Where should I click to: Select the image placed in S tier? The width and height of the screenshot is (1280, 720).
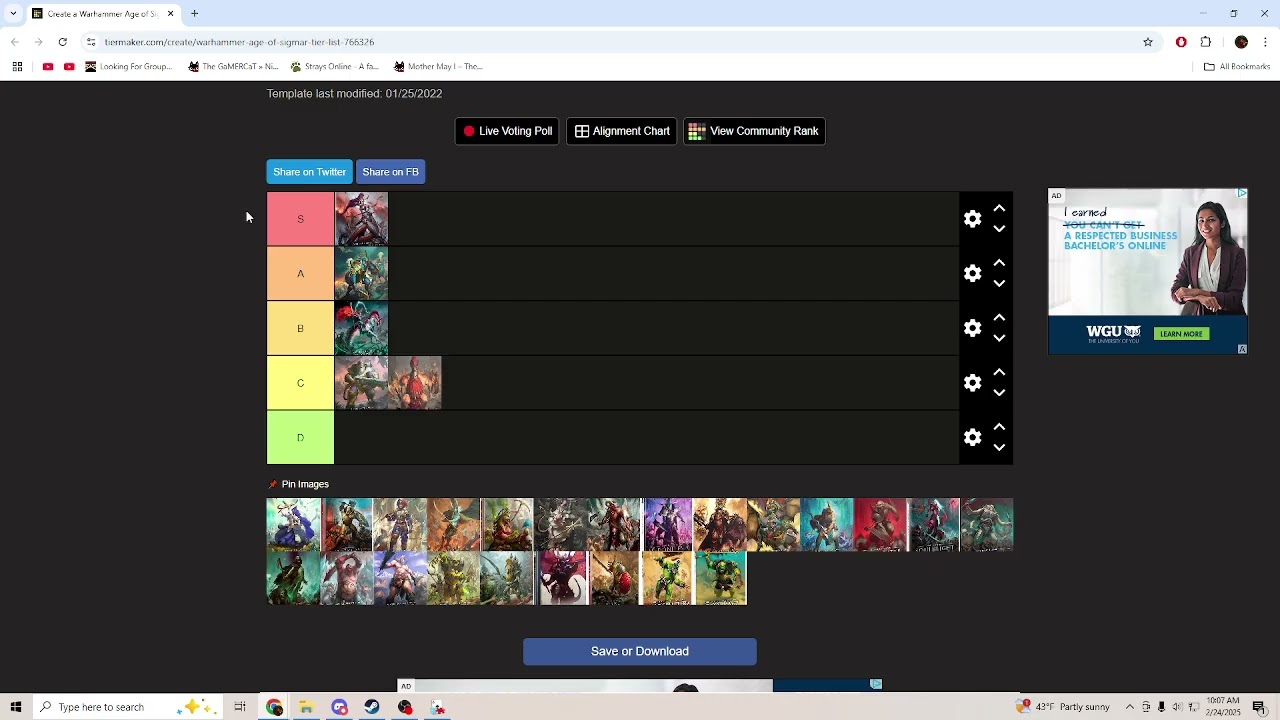pyautogui.click(x=361, y=219)
